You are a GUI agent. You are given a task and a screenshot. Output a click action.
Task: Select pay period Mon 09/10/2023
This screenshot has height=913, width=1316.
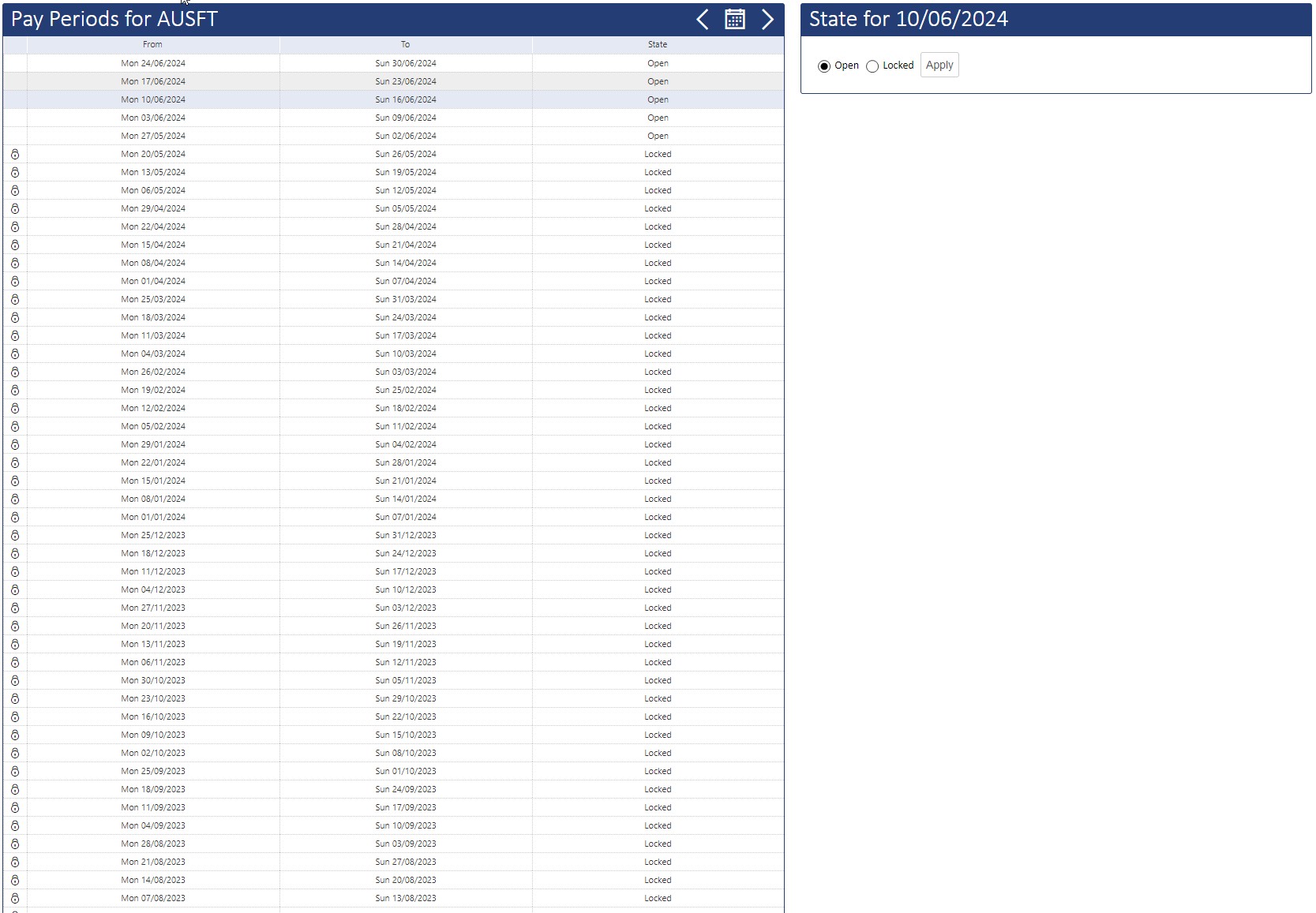coord(153,735)
